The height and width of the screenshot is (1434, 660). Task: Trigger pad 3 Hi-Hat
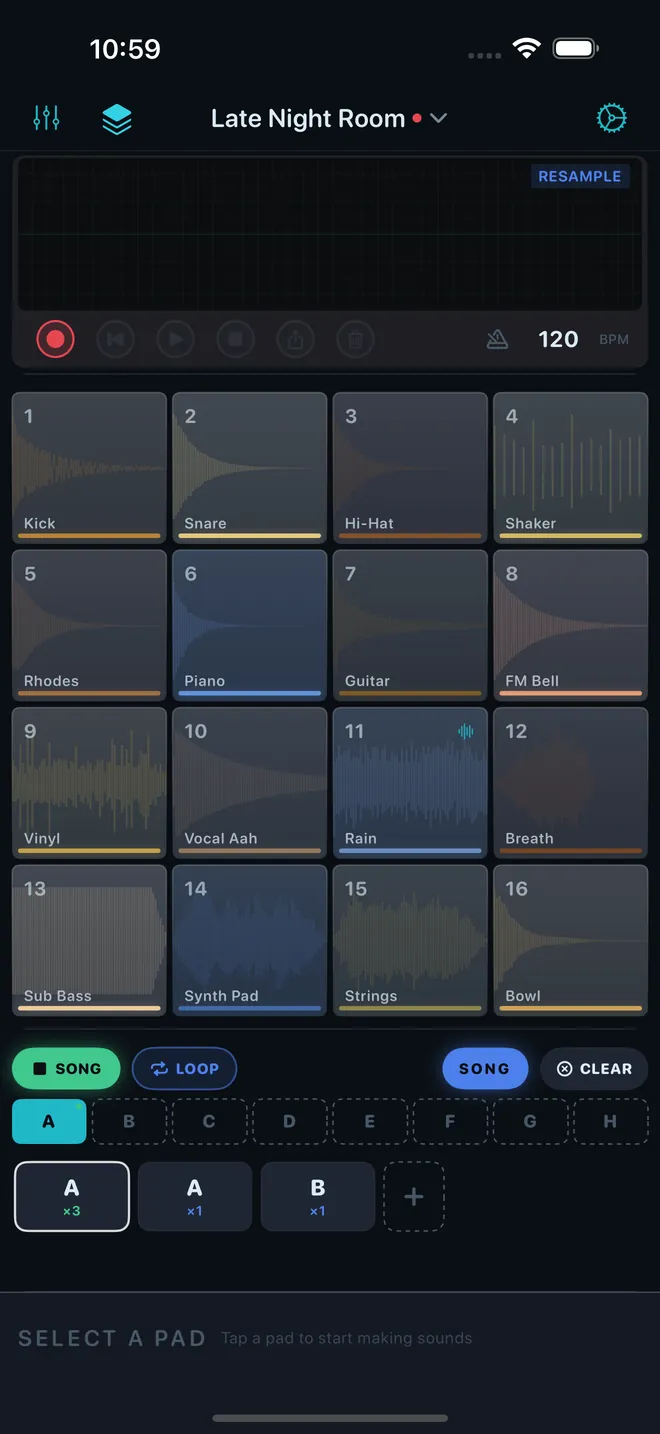coord(410,468)
